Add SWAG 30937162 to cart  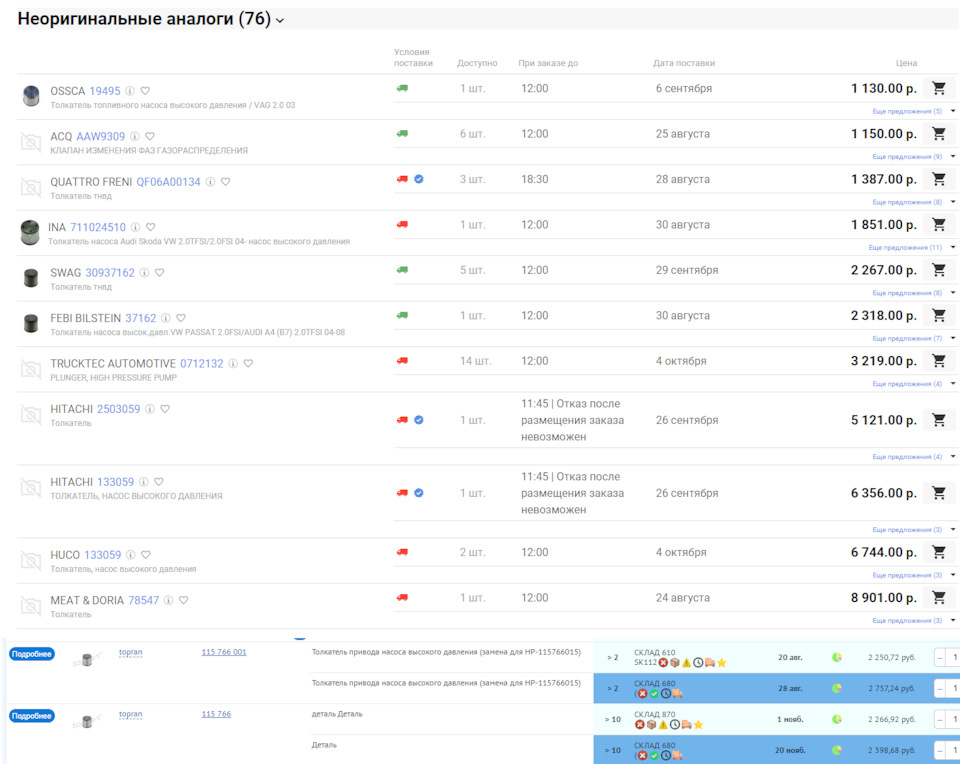point(939,270)
